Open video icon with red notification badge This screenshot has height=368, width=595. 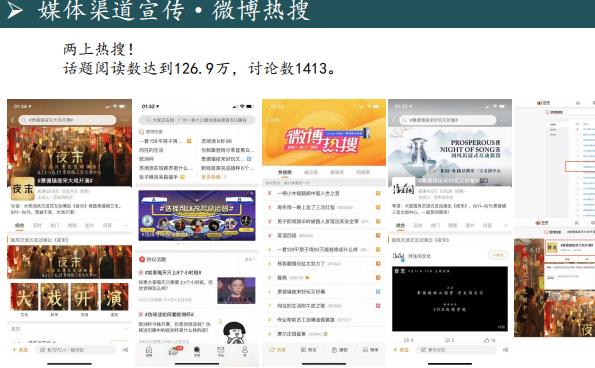(174, 351)
